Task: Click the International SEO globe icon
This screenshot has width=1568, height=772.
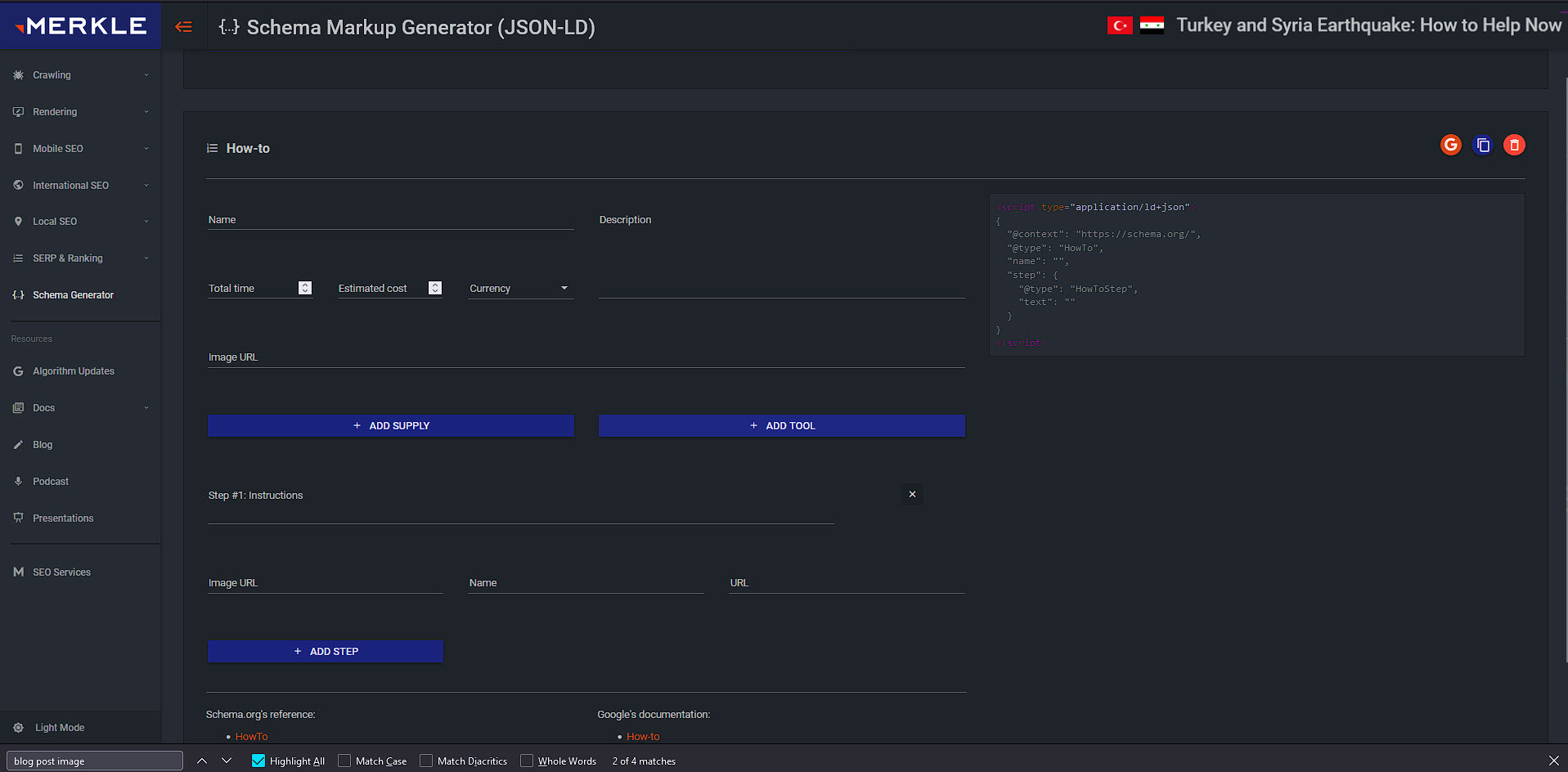Action: pos(18,185)
